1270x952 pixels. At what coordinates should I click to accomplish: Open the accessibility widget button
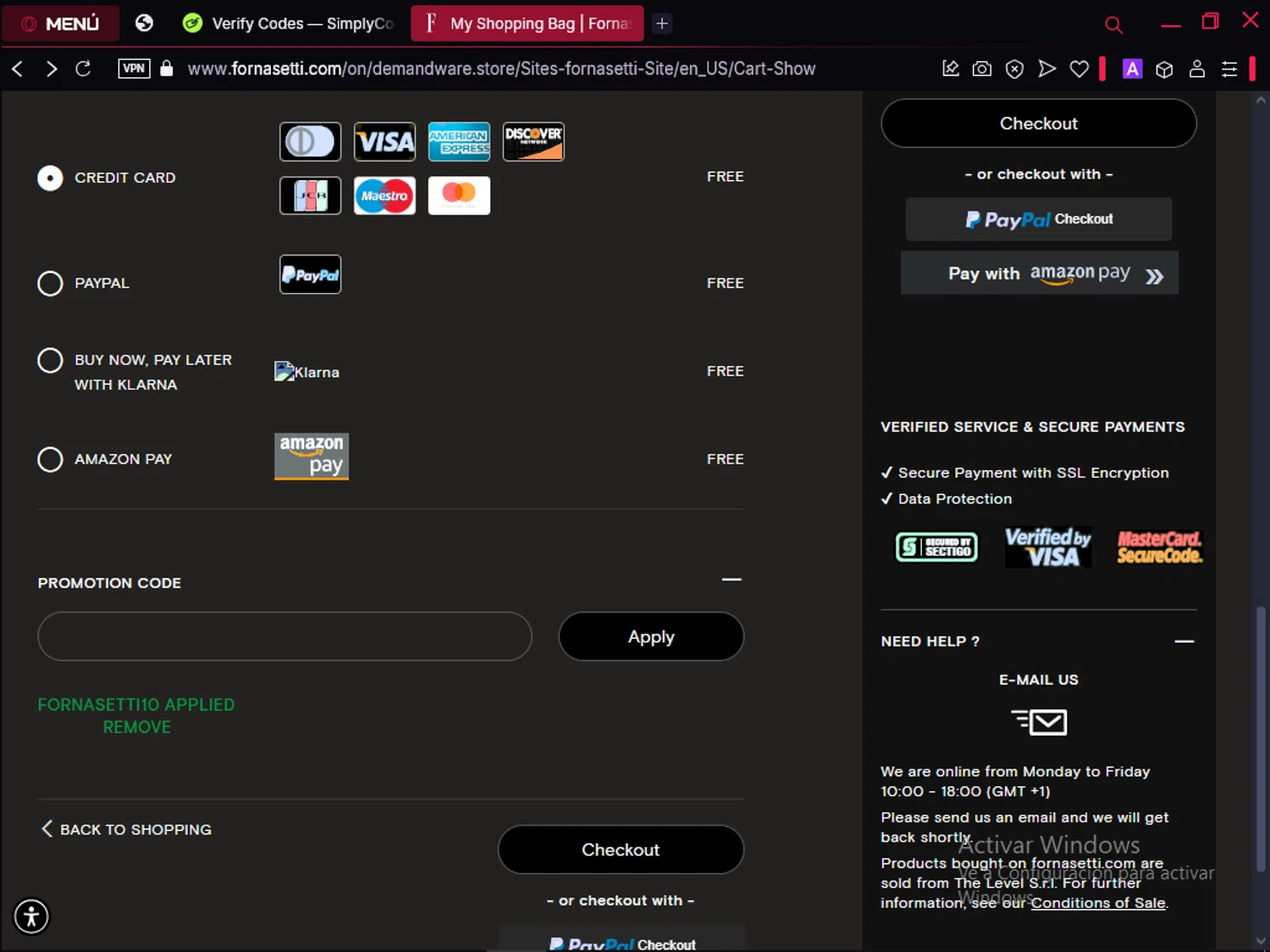(x=31, y=916)
